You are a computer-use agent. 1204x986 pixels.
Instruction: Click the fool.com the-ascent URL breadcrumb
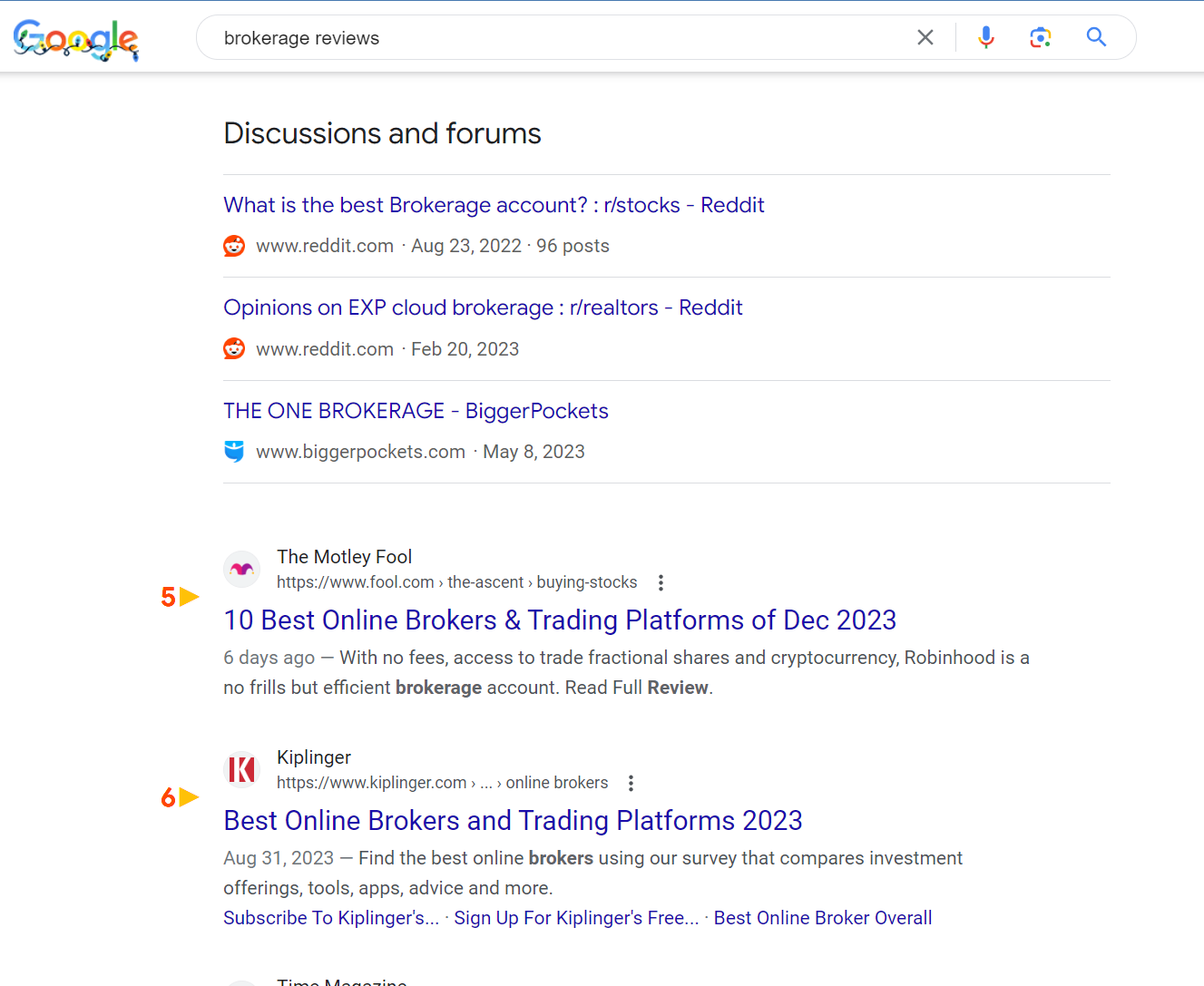click(x=456, y=582)
